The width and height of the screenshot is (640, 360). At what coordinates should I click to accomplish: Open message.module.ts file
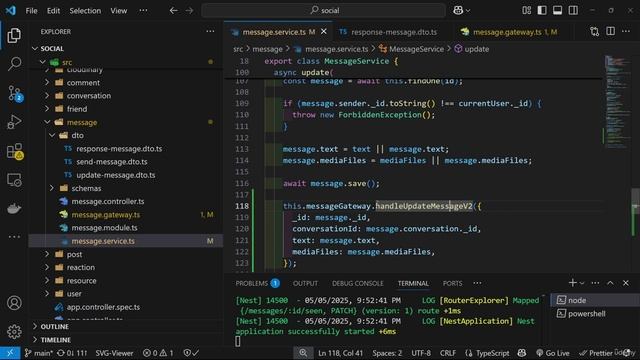tap(104, 228)
